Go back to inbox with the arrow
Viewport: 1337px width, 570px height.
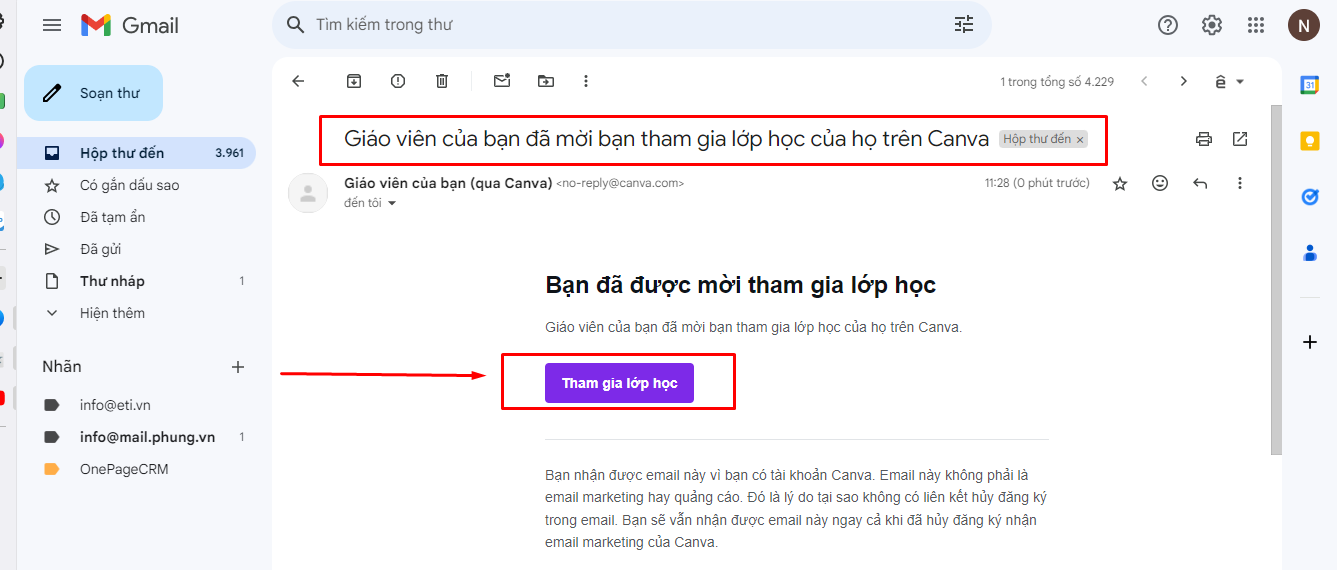[x=298, y=81]
